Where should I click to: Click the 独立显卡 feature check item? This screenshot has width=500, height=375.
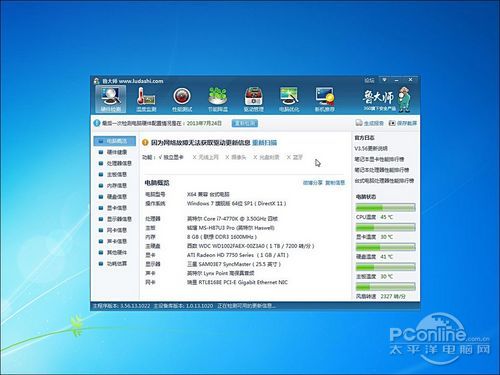point(171,157)
